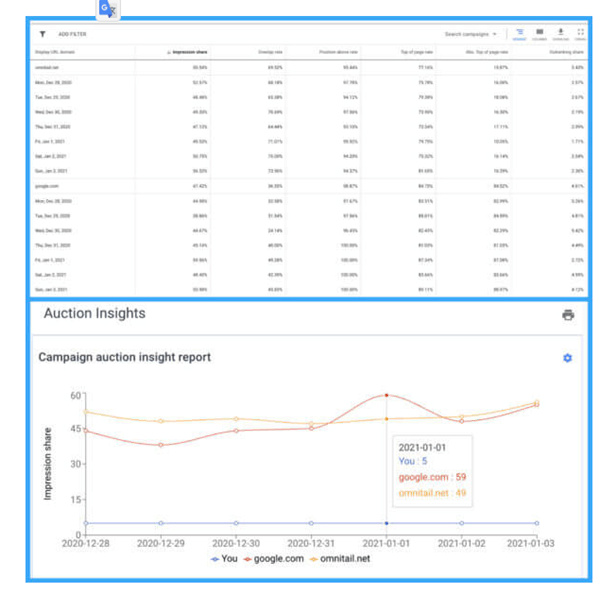Click the funnel filter icon
The height and width of the screenshot is (593, 600).
(x=42, y=34)
